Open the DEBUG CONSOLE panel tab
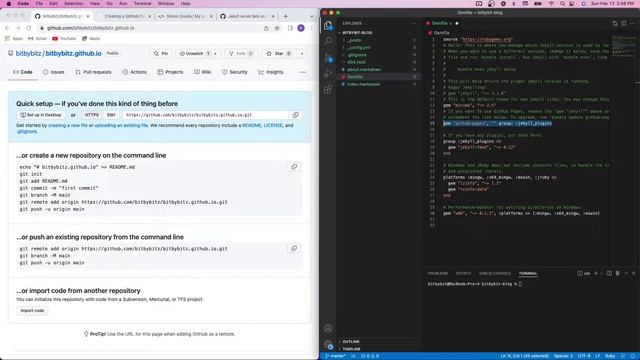The height and width of the screenshot is (360, 640). (x=495, y=273)
